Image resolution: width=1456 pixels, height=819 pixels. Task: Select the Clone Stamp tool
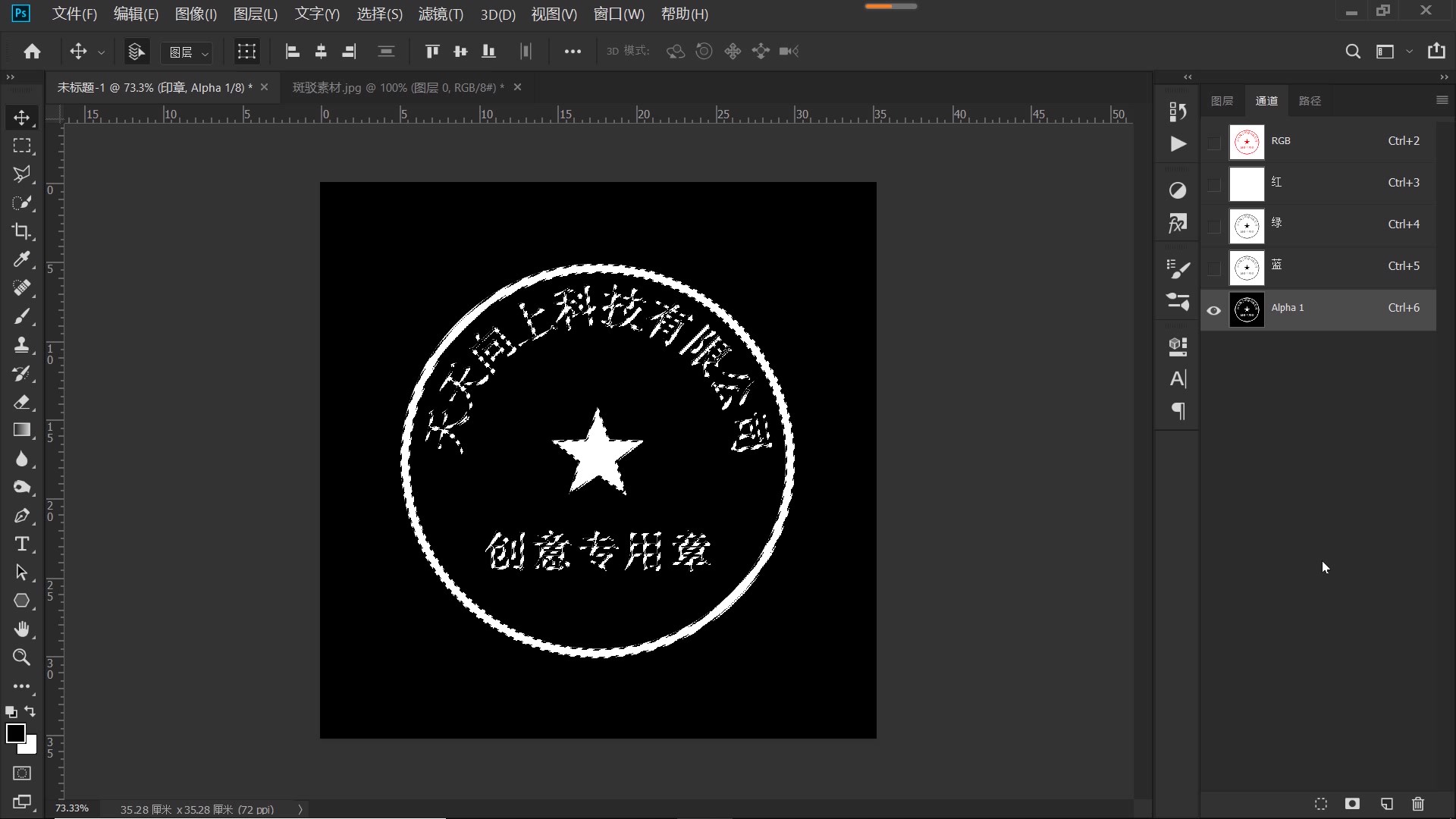tap(22, 345)
